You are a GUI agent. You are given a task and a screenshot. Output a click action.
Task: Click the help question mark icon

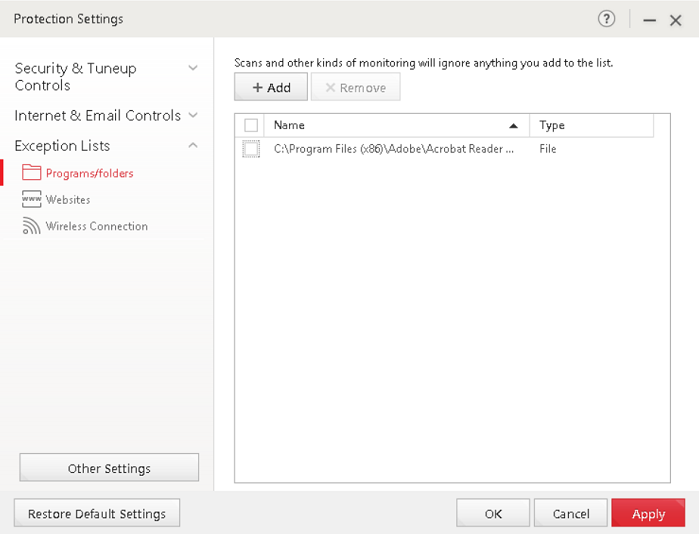click(x=606, y=19)
